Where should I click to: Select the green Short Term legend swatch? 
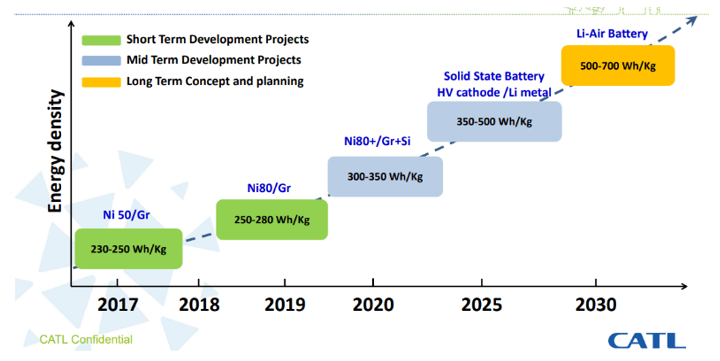[101, 40]
